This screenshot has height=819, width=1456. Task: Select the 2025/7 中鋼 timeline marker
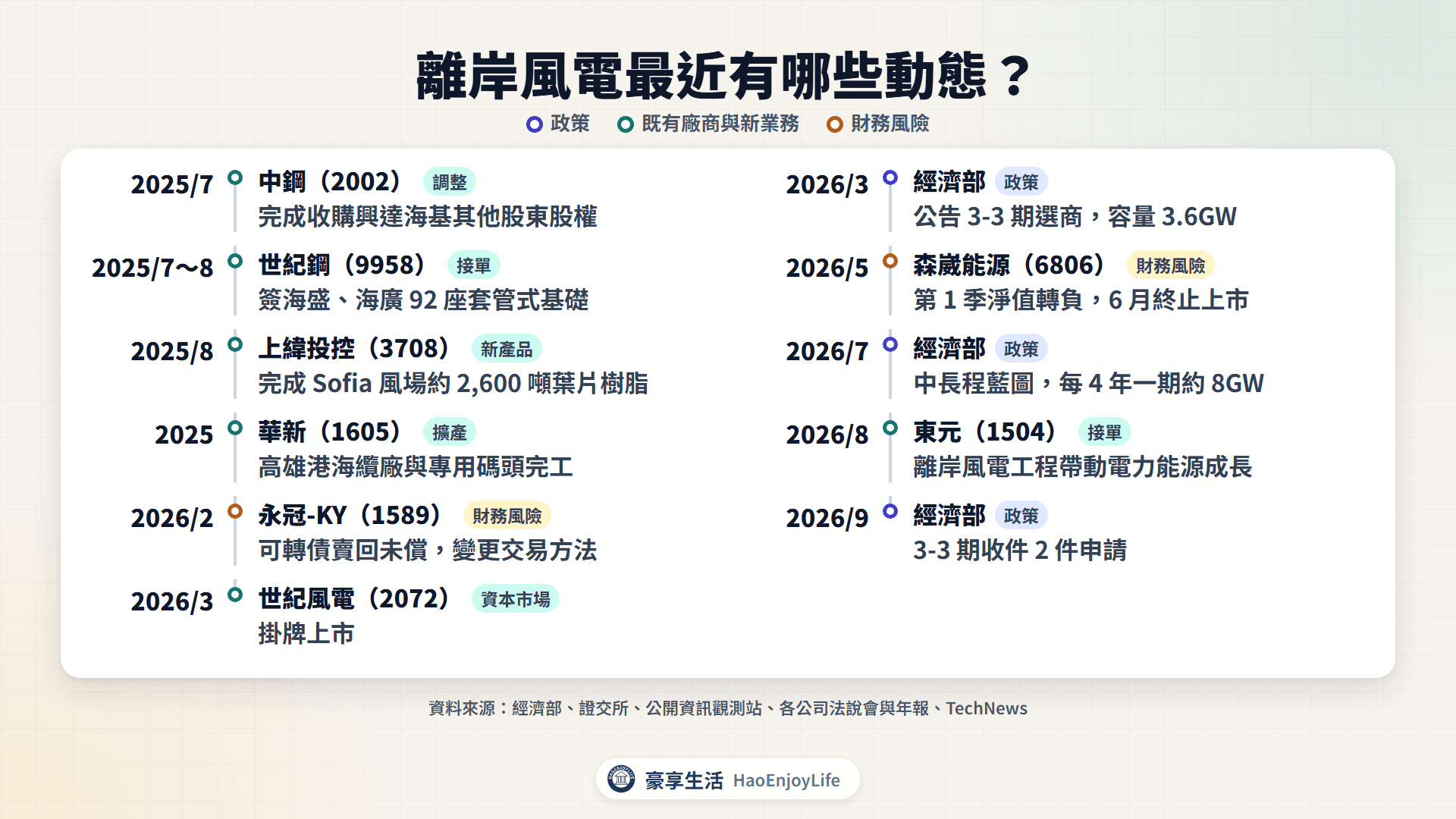[x=235, y=177]
